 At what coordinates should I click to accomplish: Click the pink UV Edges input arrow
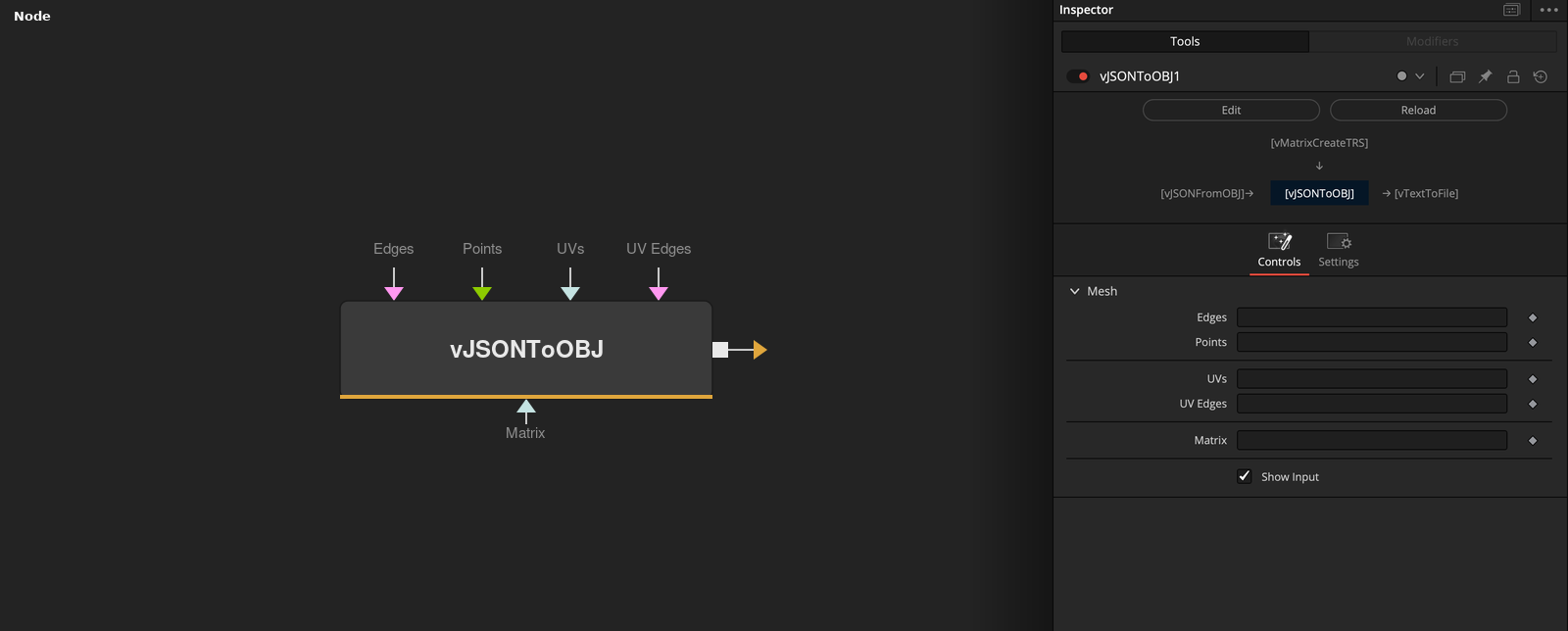[x=659, y=293]
